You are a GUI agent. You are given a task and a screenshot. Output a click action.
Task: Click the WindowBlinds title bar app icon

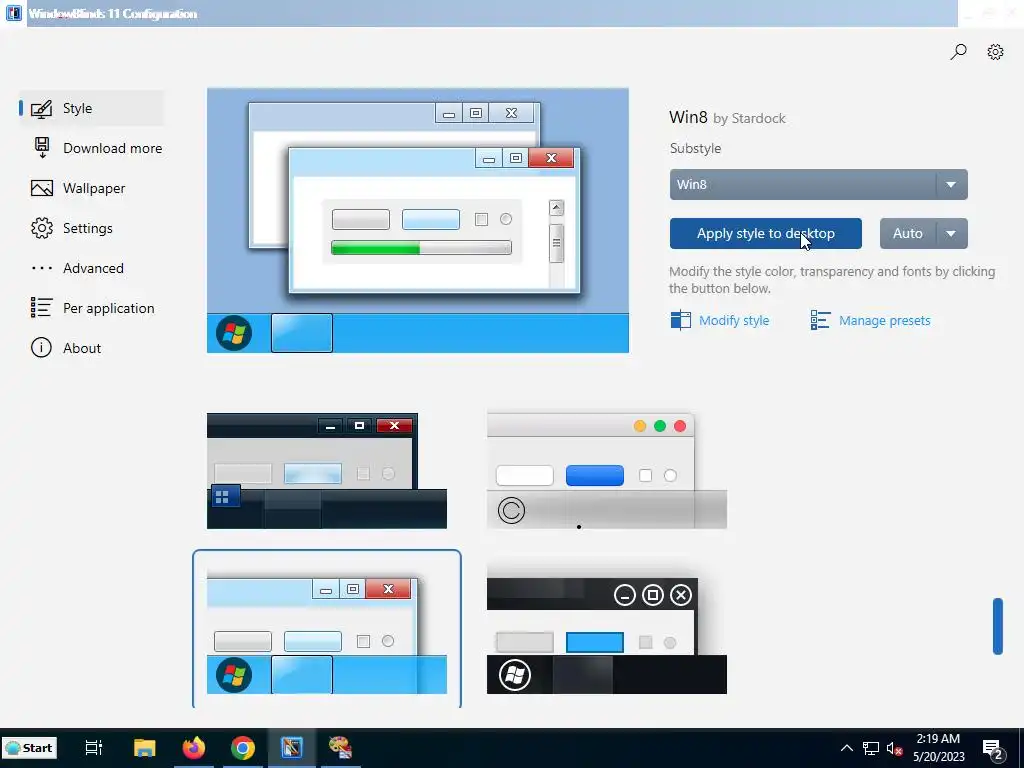click(14, 13)
